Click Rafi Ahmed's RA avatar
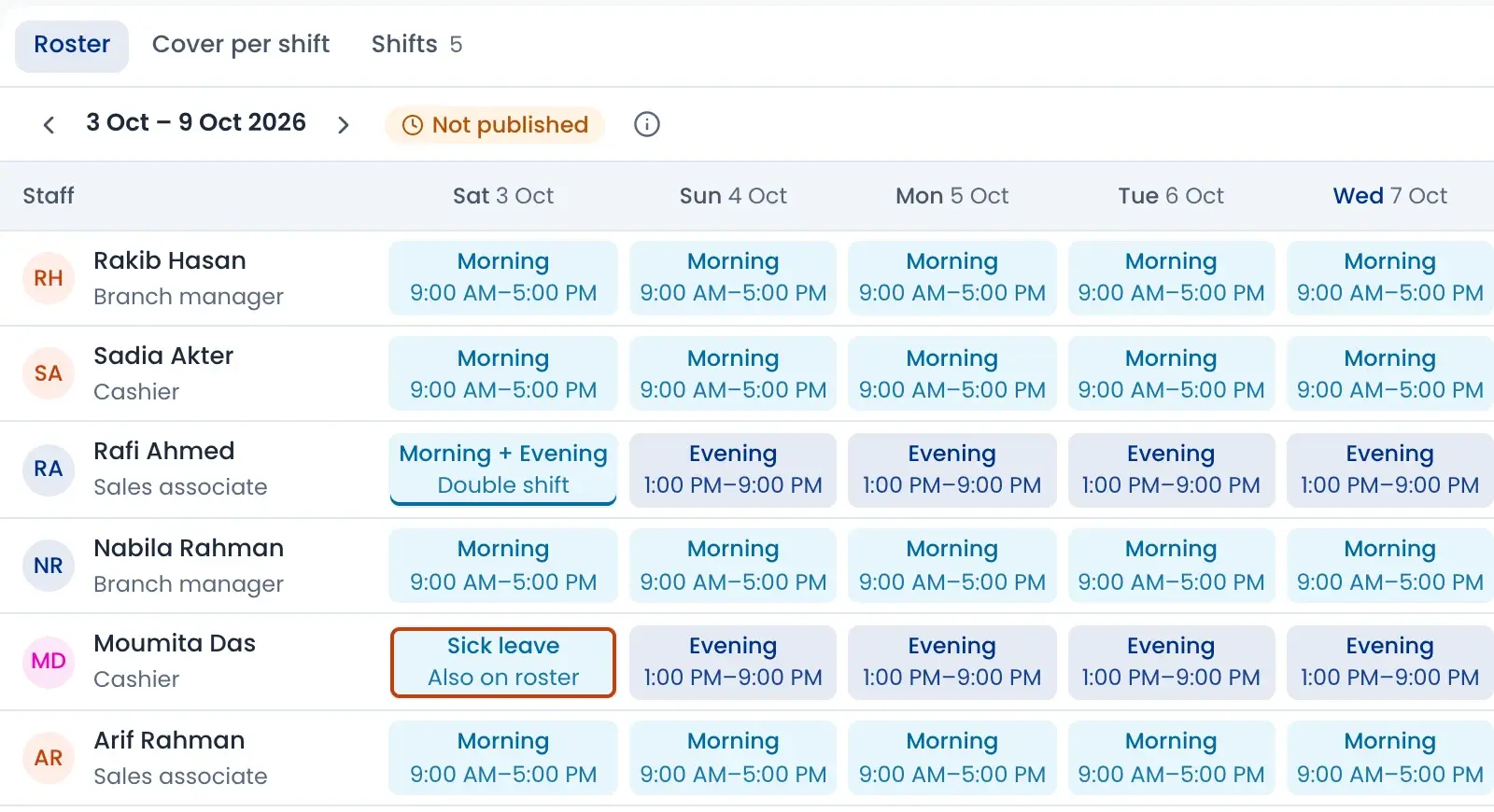The width and height of the screenshot is (1494, 812). click(49, 469)
